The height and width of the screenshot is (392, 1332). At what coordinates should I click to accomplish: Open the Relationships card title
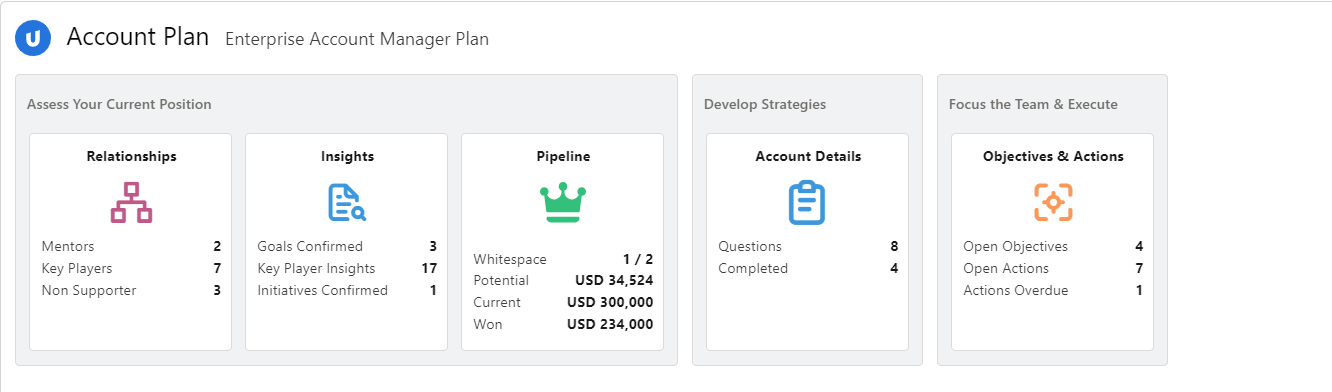[x=131, y=156]
